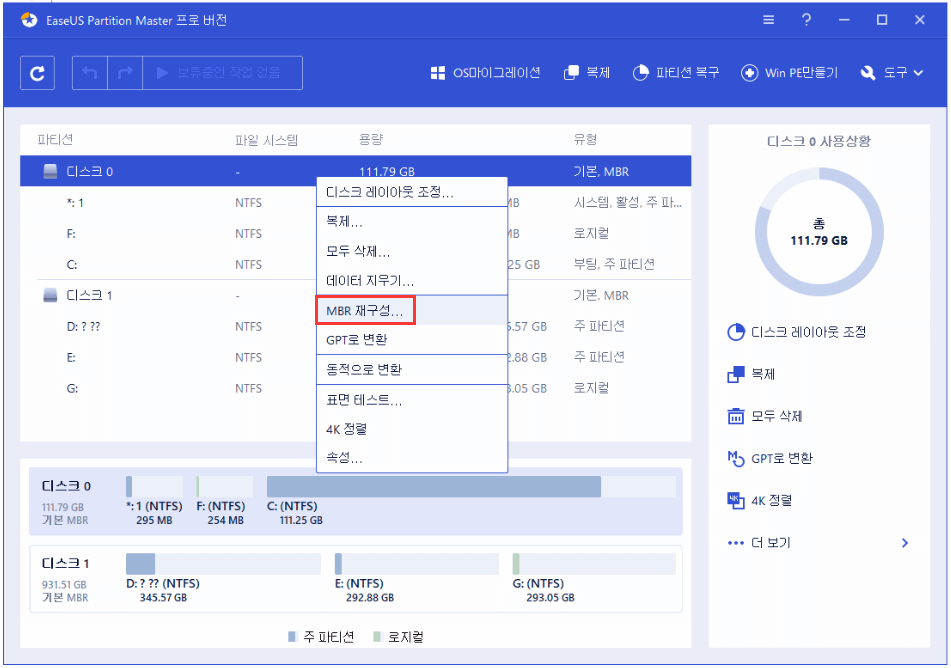Open the 복제 feature on the toolbar
The image size is (951, 668).
click(588, 72)
